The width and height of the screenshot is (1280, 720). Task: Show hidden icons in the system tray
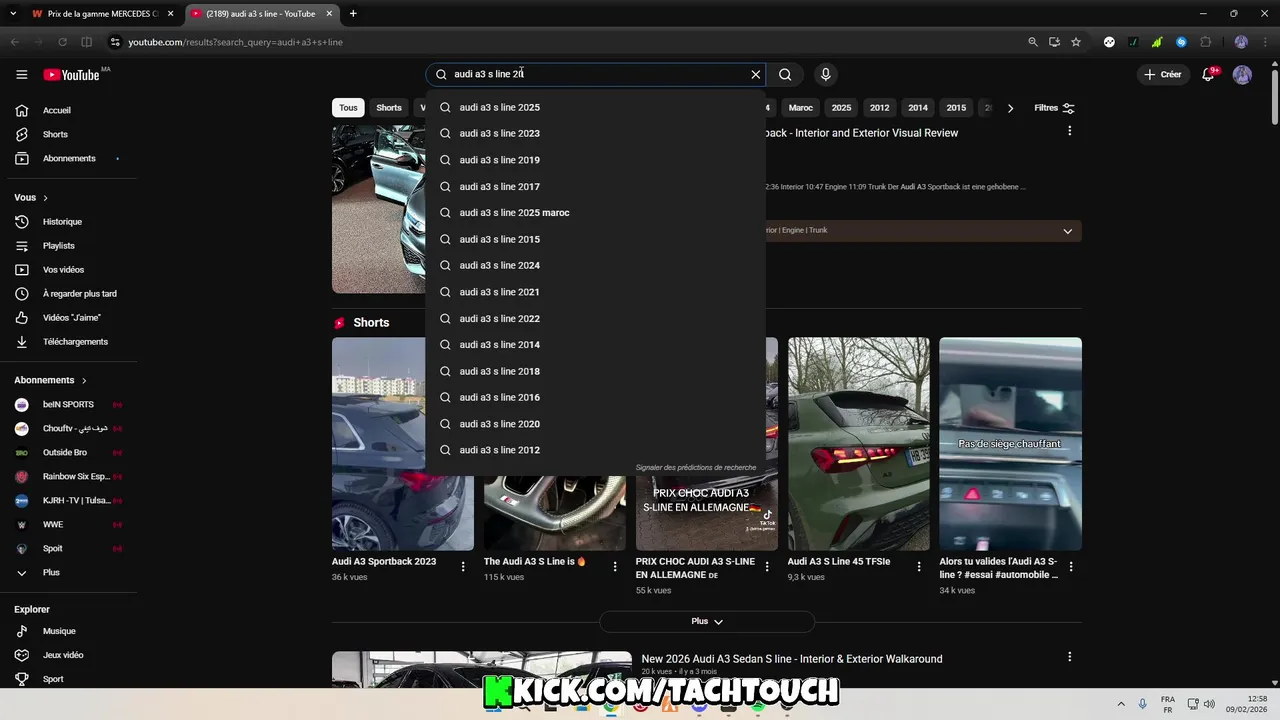(x=1120, y=704)
